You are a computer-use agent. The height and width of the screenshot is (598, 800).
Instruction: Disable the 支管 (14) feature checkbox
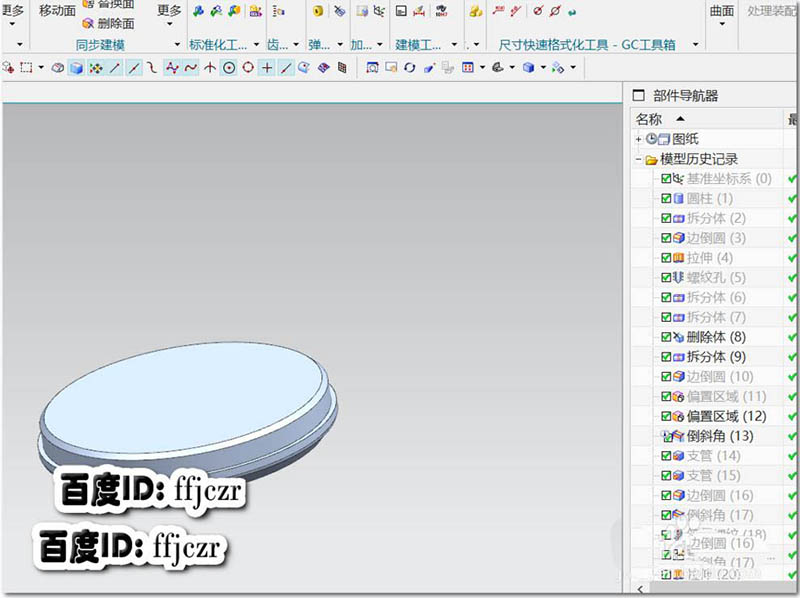pyautogui.click(x=666, y=456)
